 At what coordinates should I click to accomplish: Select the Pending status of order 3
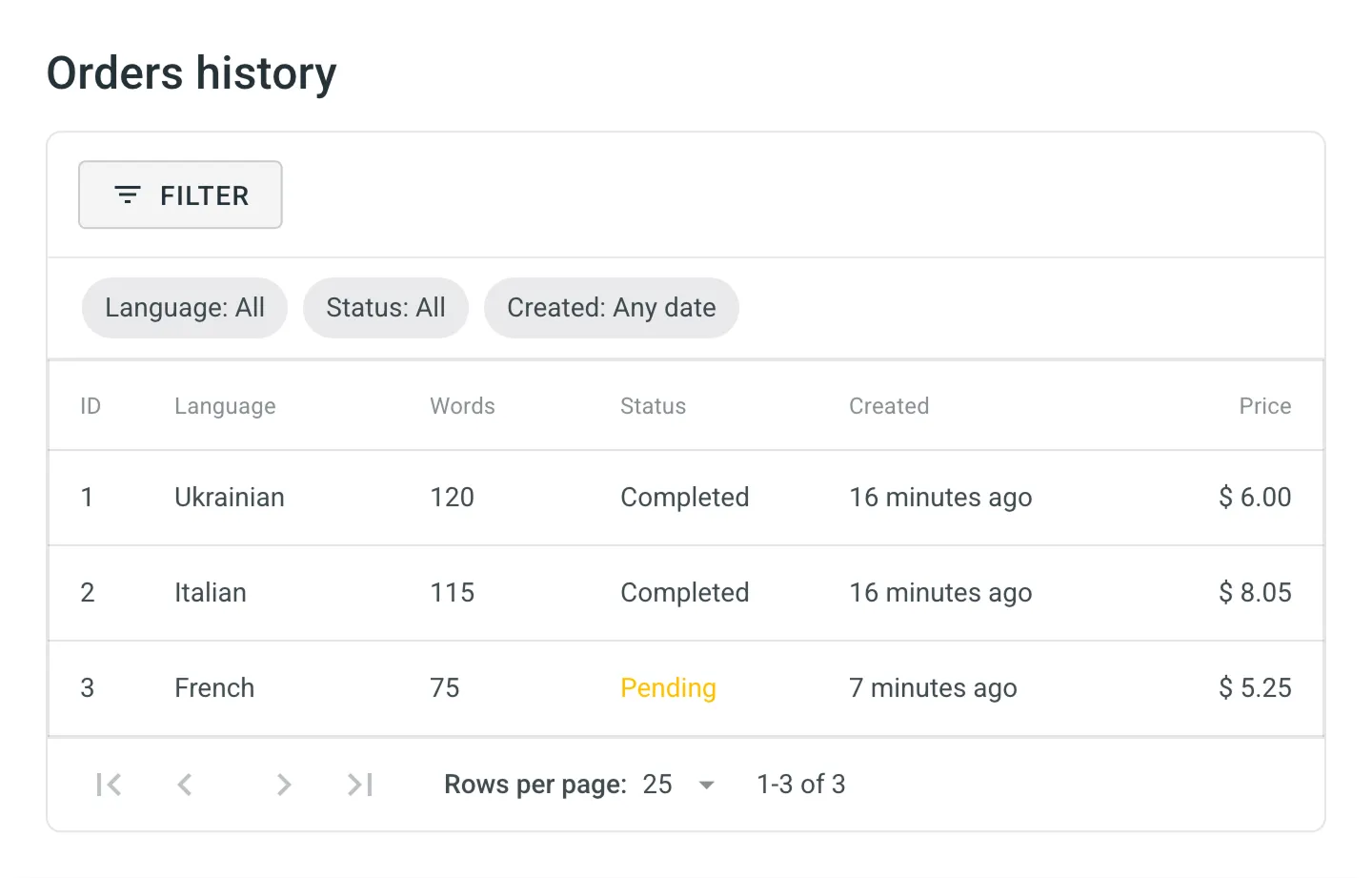[x=668, y=687]
